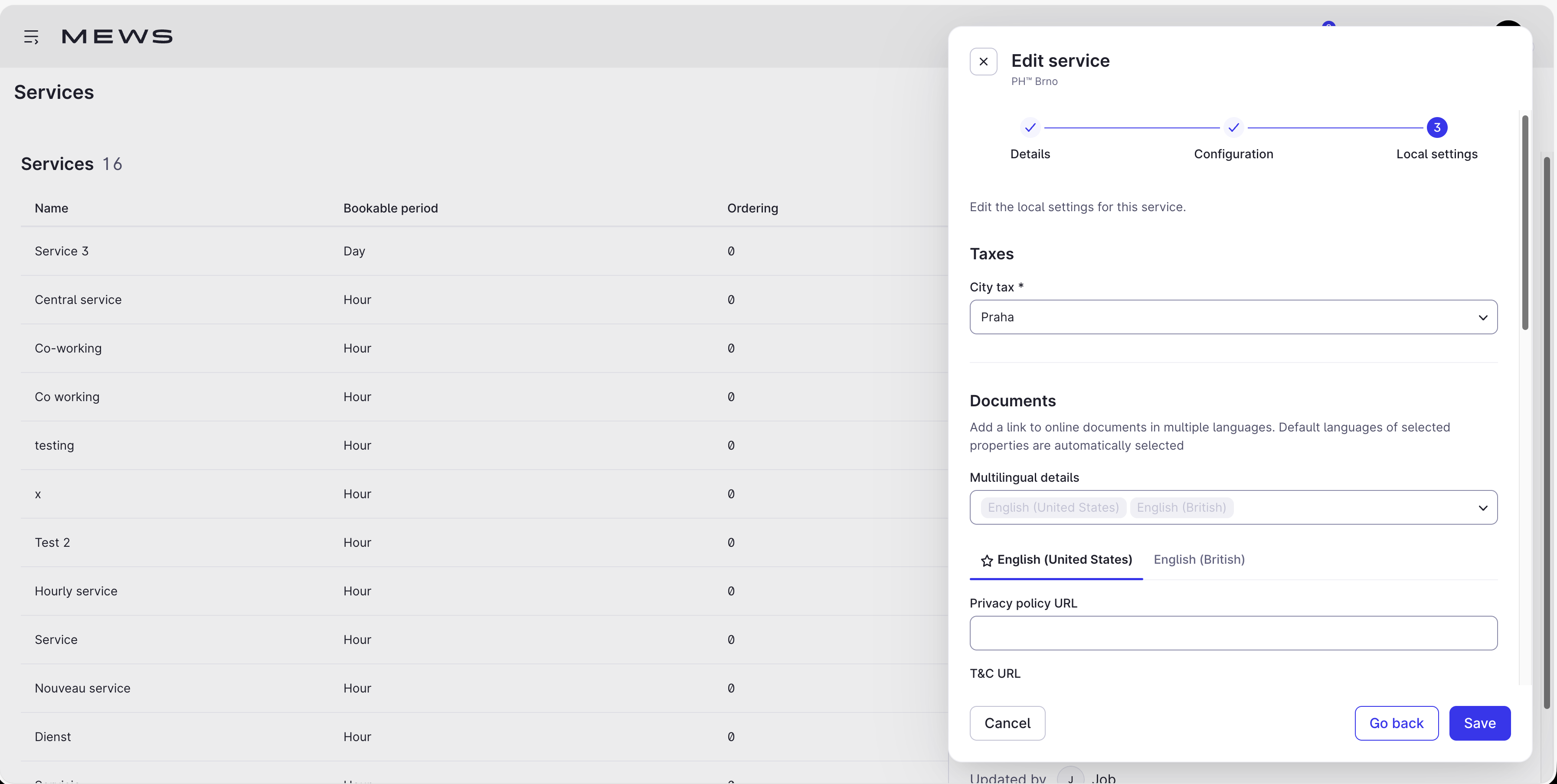This screenshot has height=784, width=1557.
Task: Click the Details step label
Action: [1030, 154]
